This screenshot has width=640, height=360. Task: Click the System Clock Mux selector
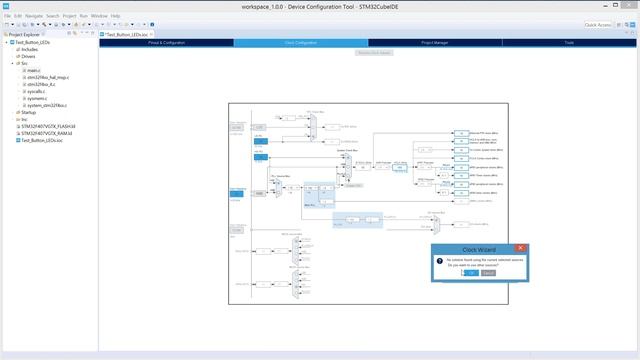tap(348, 167)
